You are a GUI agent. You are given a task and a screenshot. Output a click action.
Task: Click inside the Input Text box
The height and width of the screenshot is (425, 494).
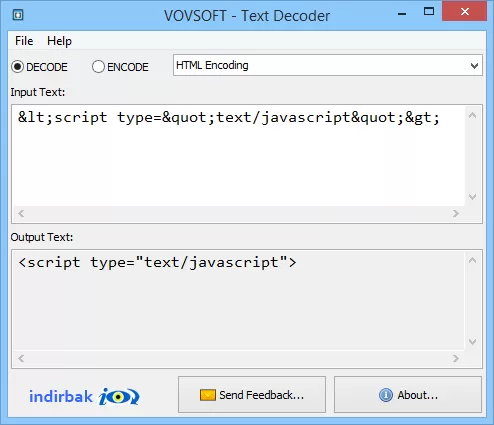tap(238, 156)
